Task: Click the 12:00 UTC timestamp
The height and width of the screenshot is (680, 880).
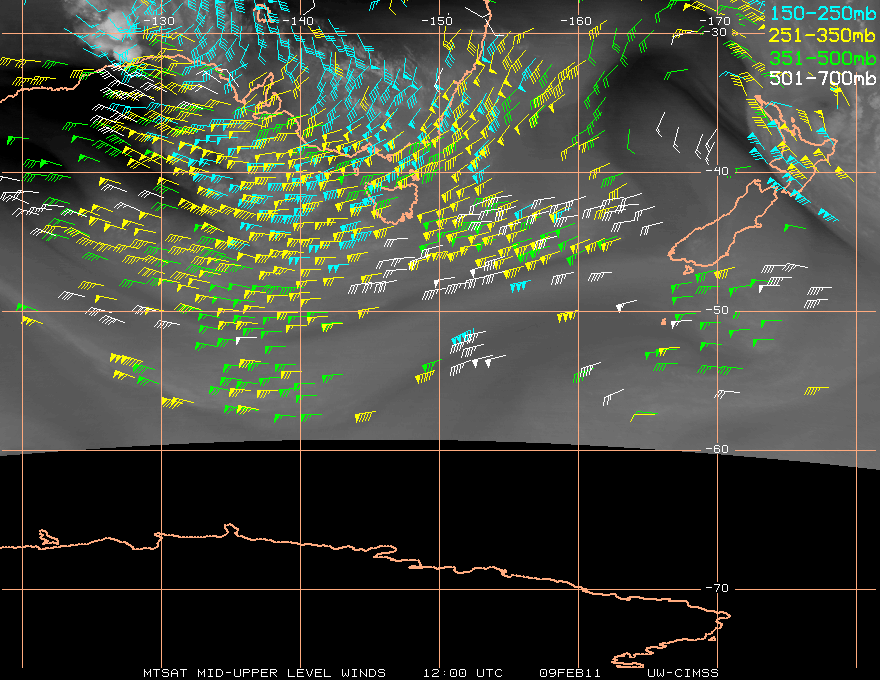Action: (x=462, y=673)
